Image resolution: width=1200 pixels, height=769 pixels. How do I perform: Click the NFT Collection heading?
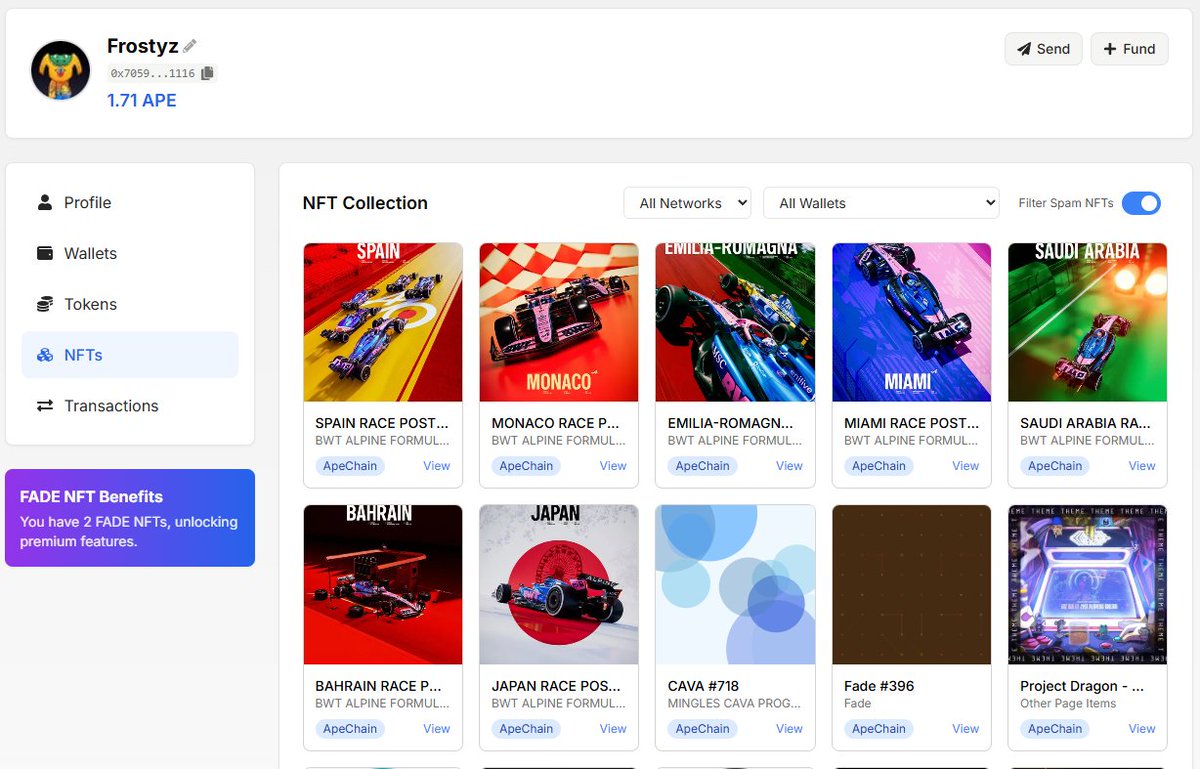click(365, 203)
